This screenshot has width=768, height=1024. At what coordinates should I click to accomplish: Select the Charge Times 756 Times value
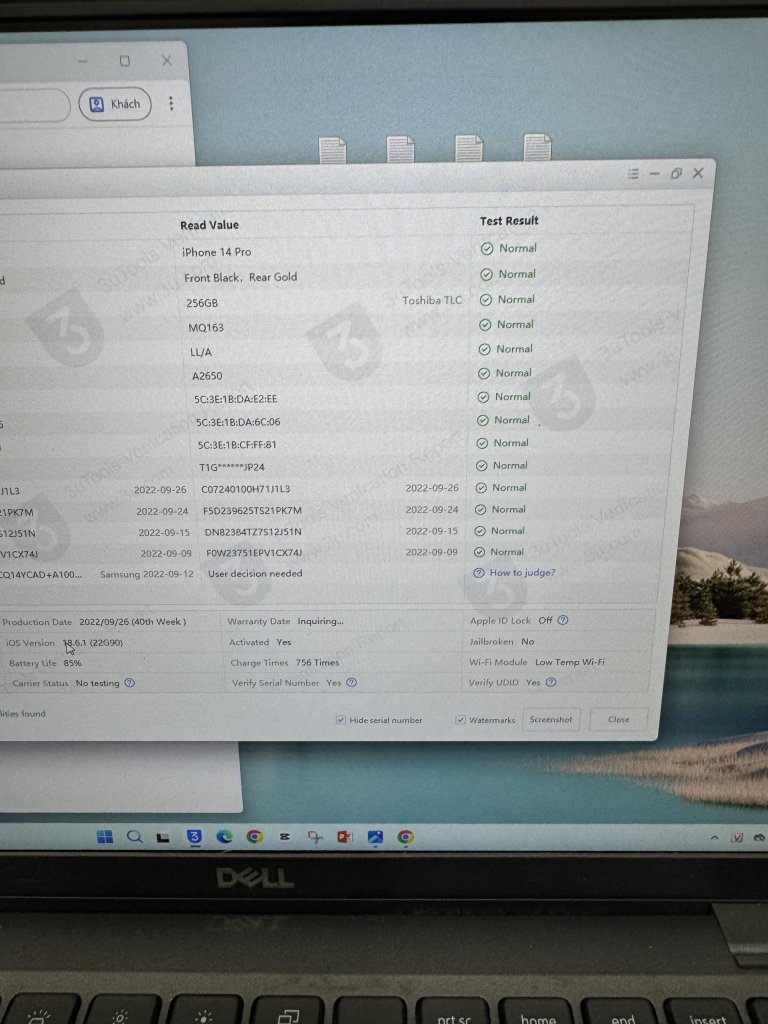pyautogui.click(x=317, y=662)
